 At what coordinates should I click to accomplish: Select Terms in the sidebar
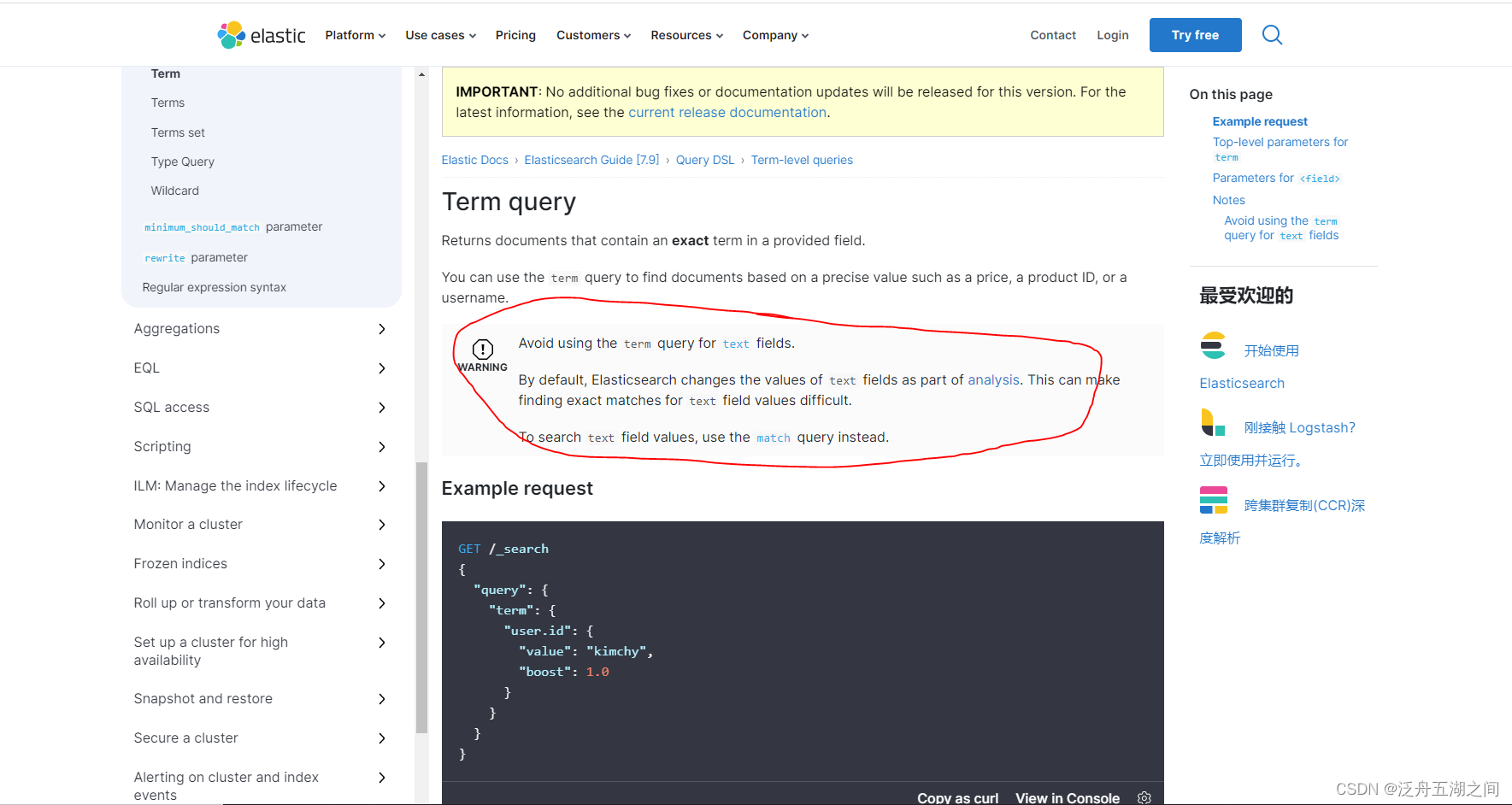pos(168,103)
